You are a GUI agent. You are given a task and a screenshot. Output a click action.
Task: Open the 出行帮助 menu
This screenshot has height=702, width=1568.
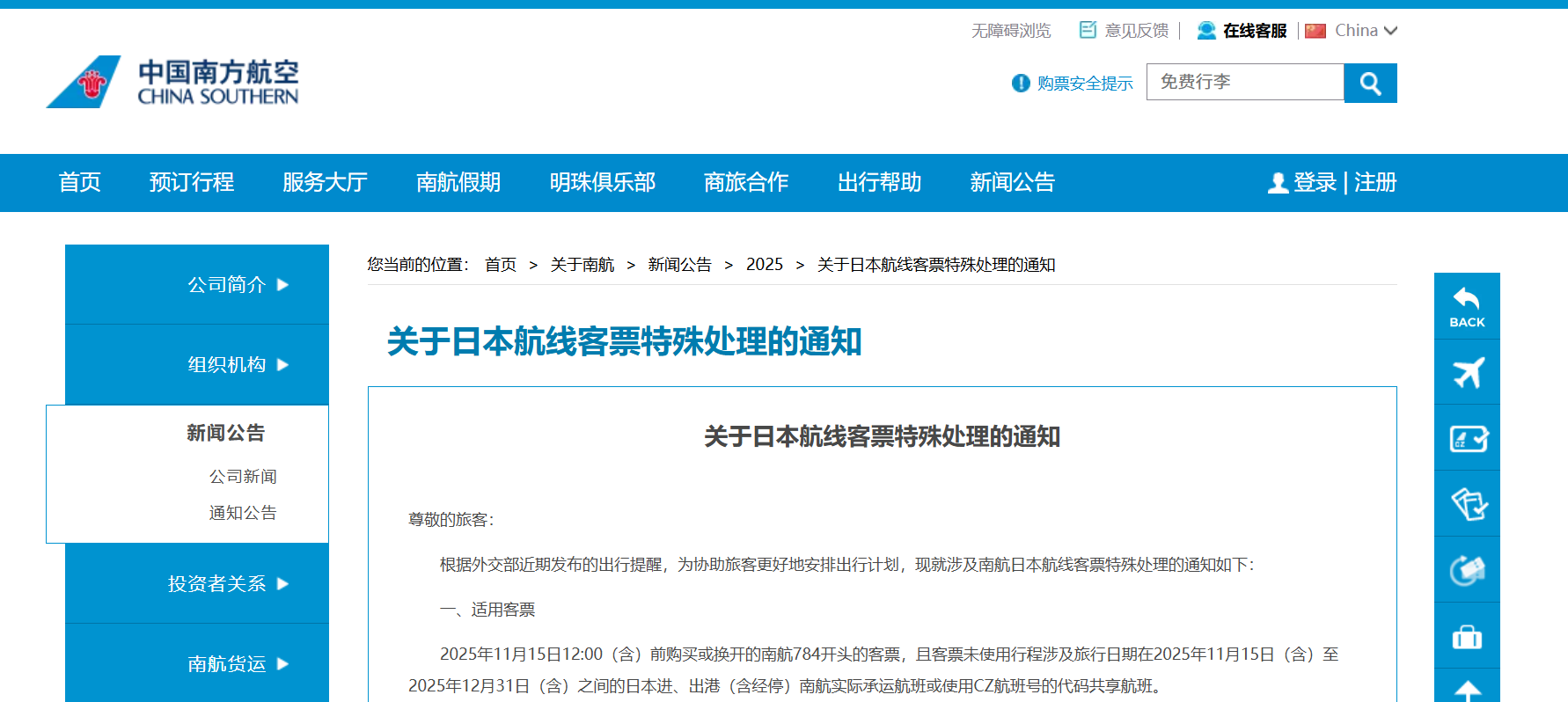pos(880,182)
